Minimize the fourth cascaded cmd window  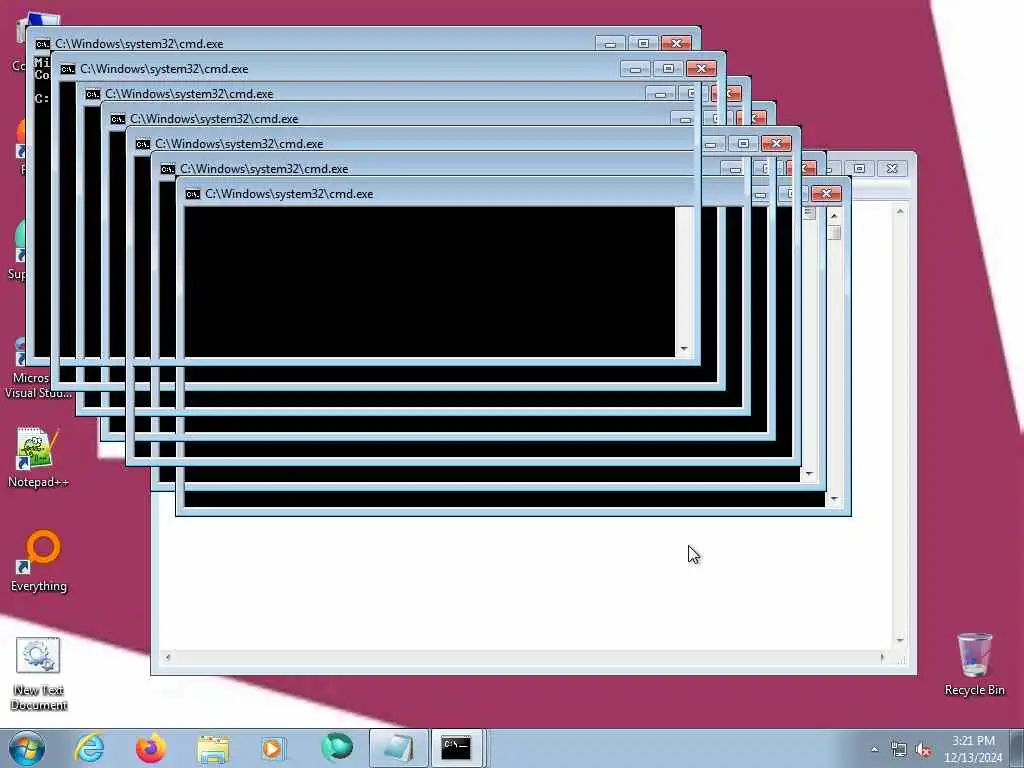pyautogui.click(x=685, y=118)
